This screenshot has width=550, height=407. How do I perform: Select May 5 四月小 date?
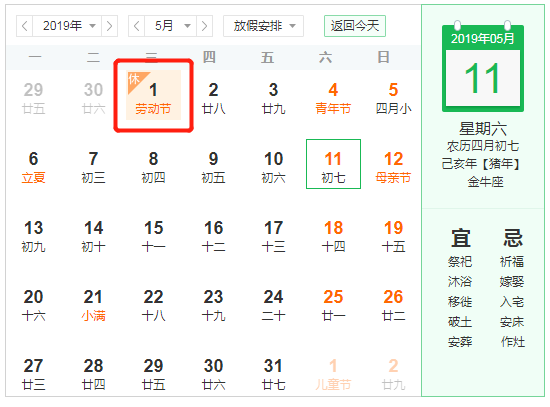pyautogui.click(x=393, y=98)
